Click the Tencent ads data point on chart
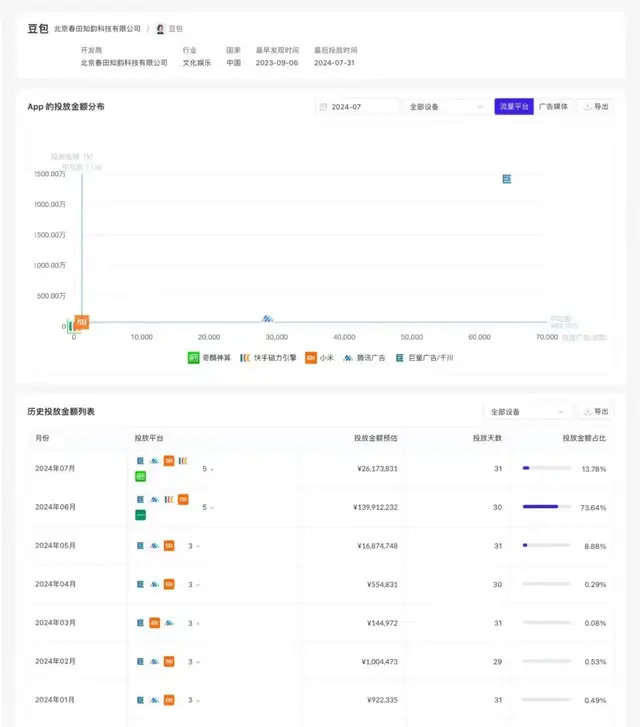640x727 pixels. (267, 319)
